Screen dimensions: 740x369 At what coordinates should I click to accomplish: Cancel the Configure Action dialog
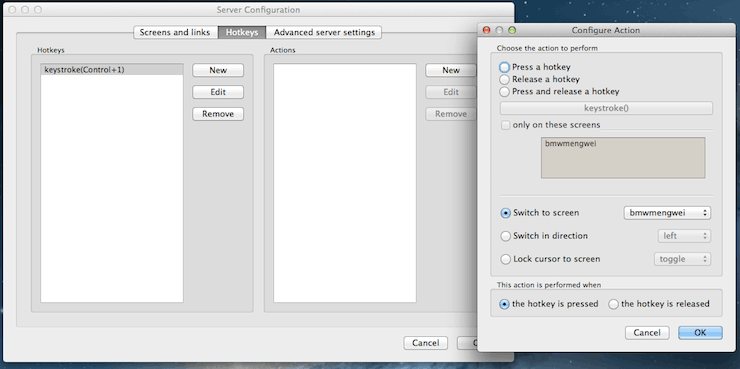[x=647, y=333]
